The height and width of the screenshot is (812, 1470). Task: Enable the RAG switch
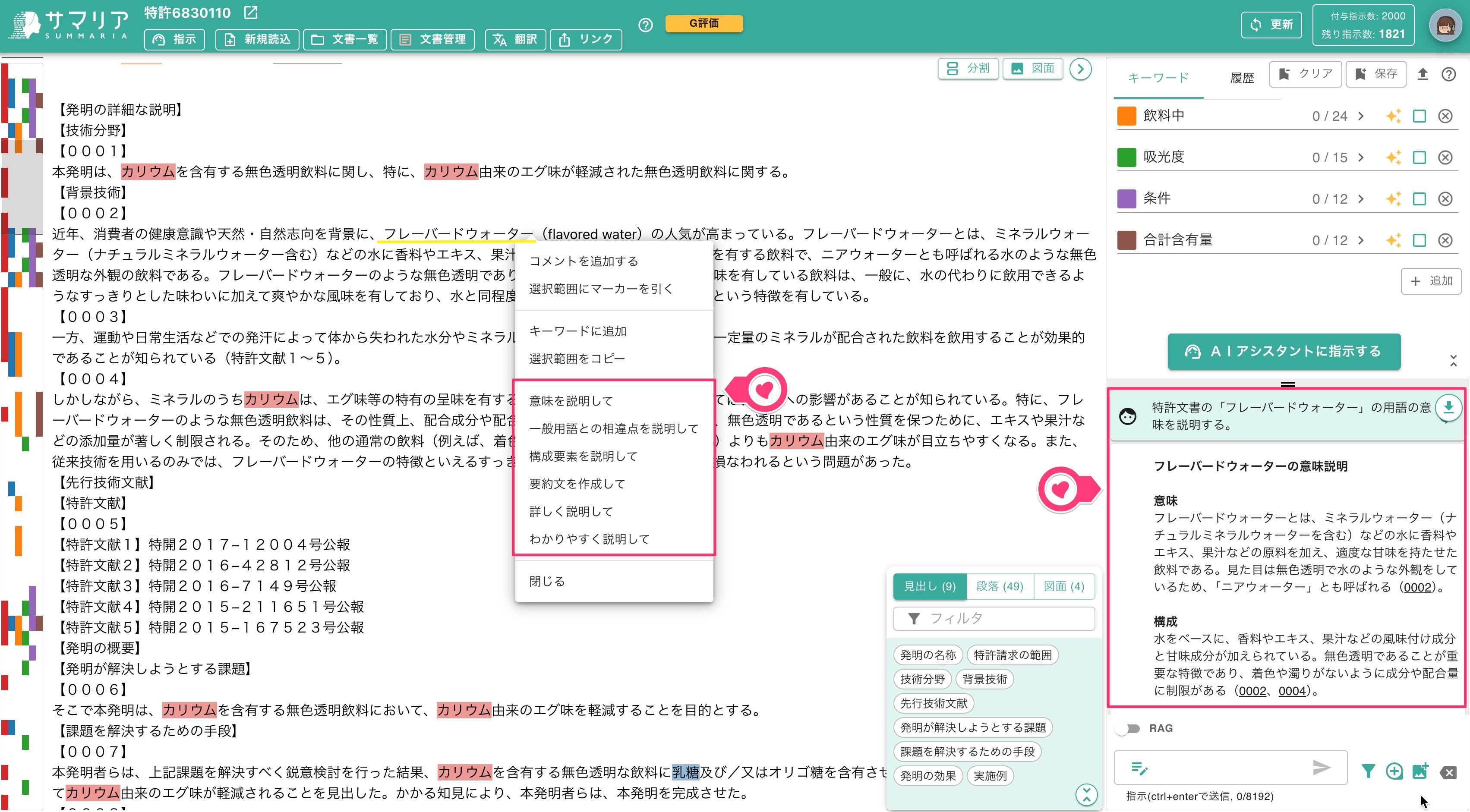1127,729
